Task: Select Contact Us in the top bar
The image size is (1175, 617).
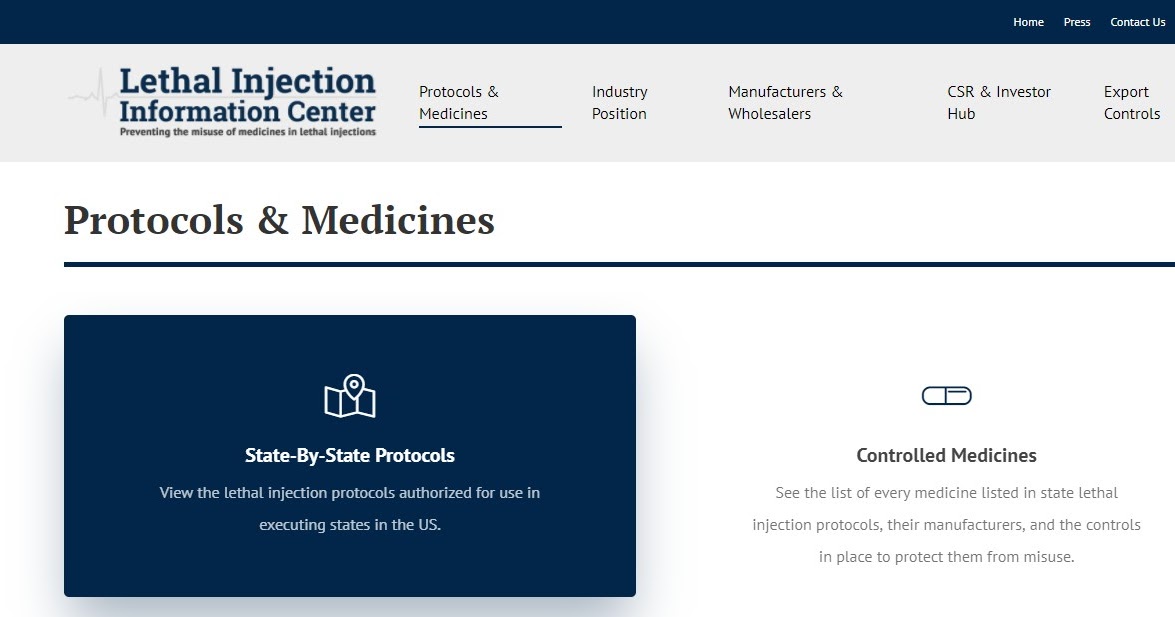Action: click(1136, 21)
